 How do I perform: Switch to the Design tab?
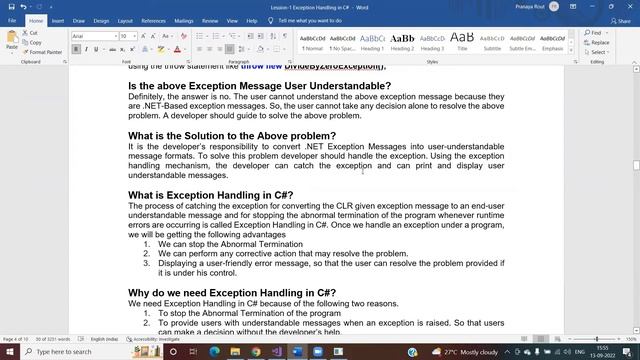point(101,21)
